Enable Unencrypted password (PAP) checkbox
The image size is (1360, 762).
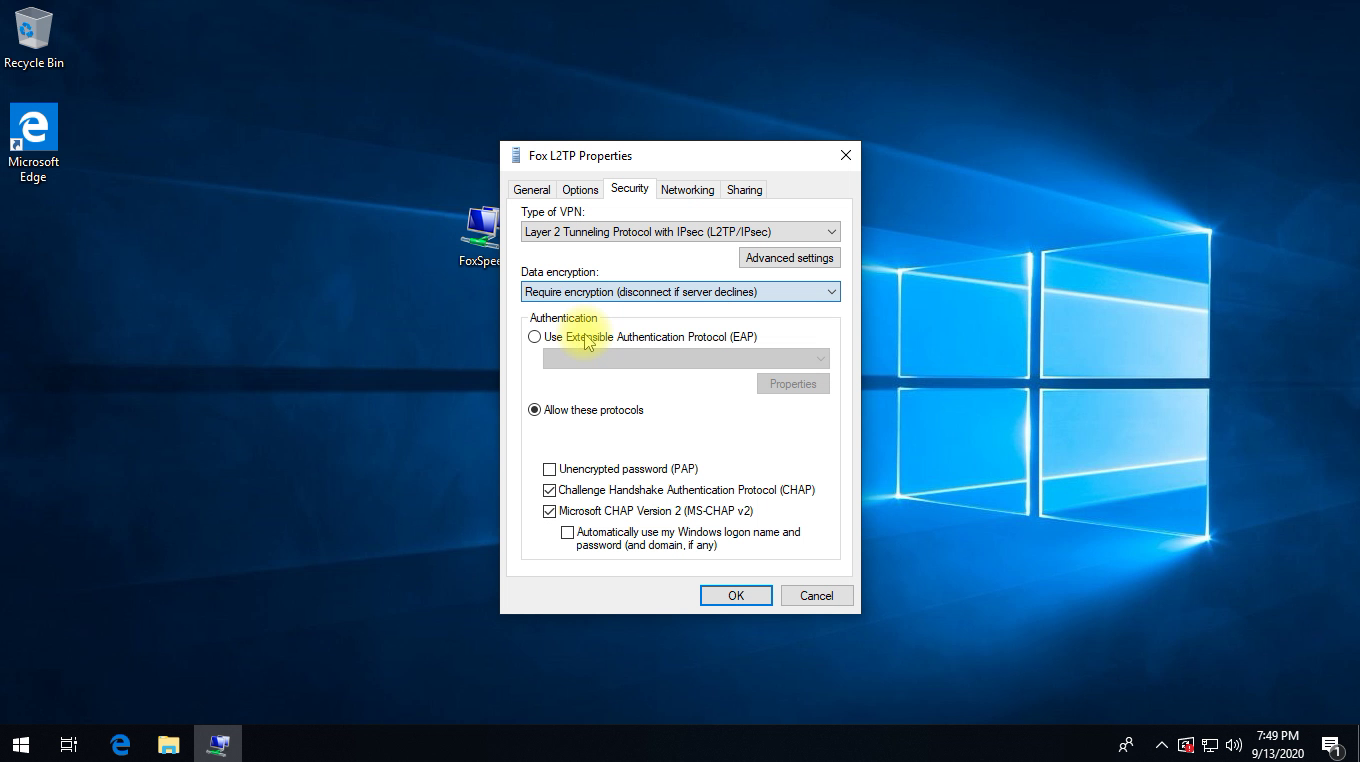(549, 469)
